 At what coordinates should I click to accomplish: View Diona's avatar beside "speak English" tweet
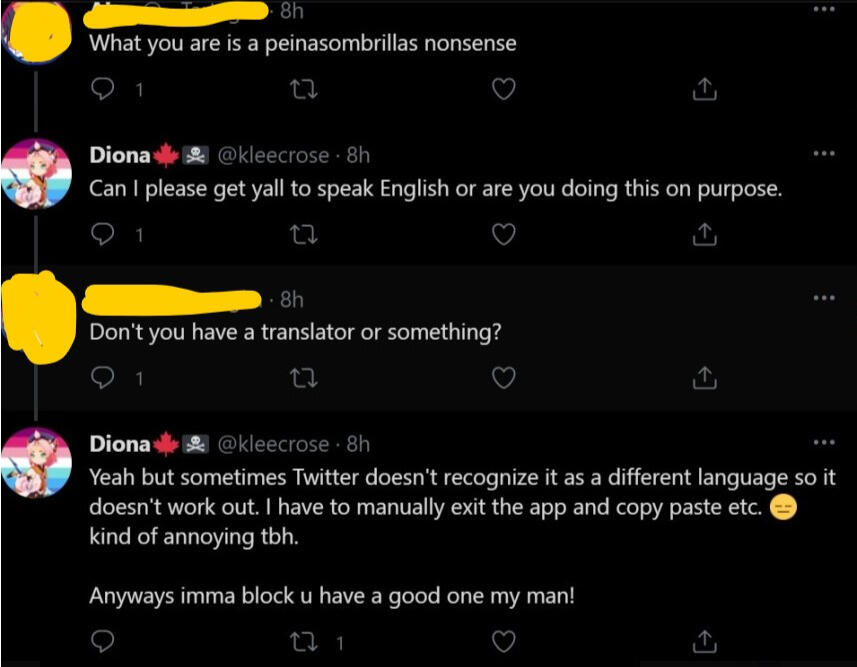(x=37, y=173)
